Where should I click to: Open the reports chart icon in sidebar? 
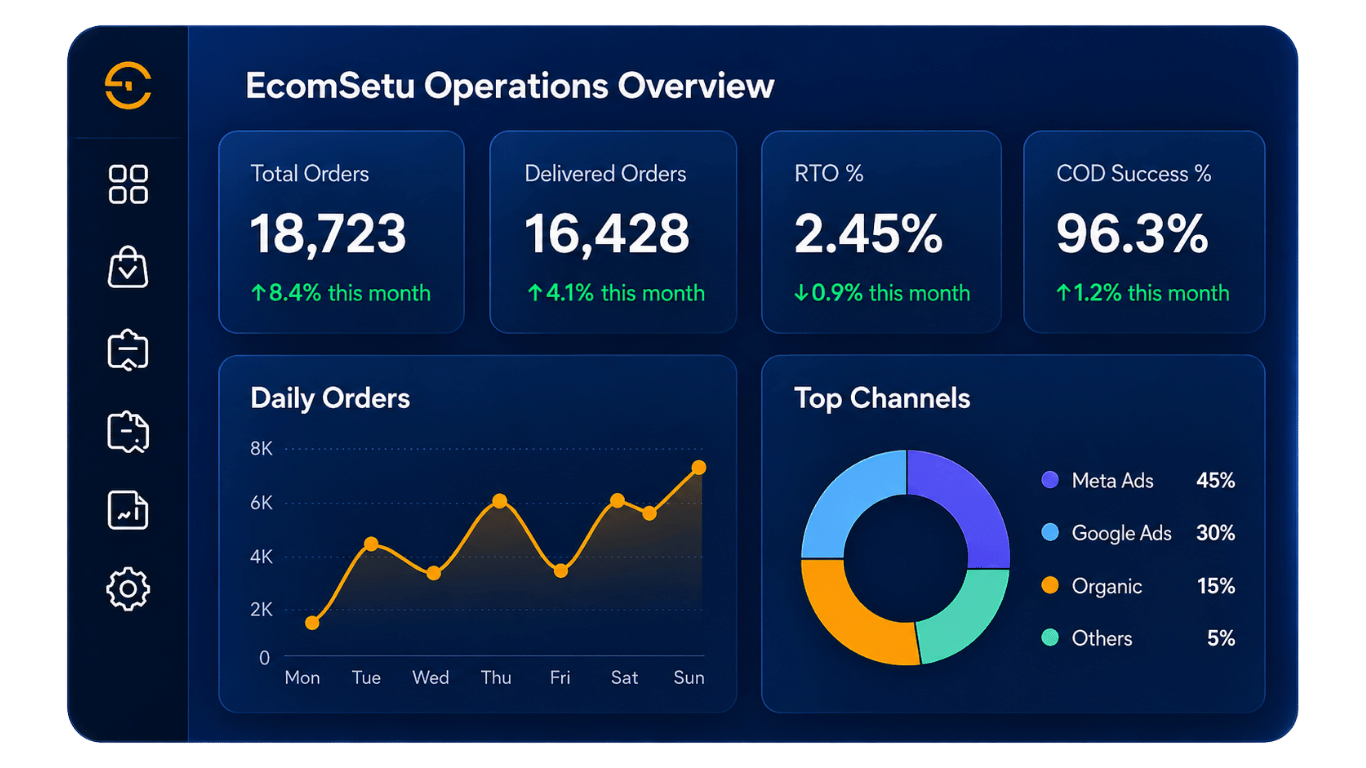128,510
